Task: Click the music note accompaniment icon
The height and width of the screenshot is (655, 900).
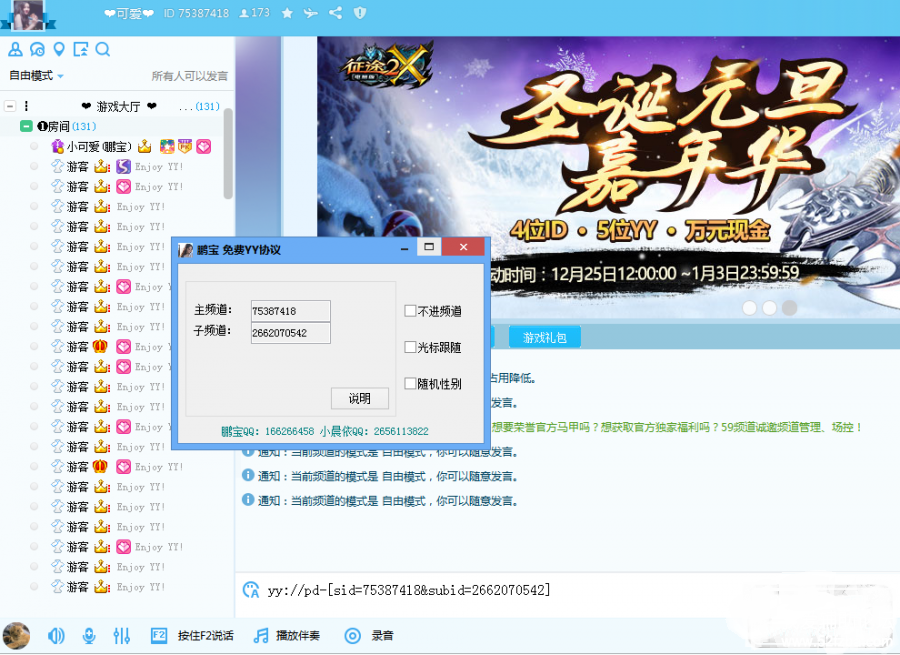Action: coord(261,635)
